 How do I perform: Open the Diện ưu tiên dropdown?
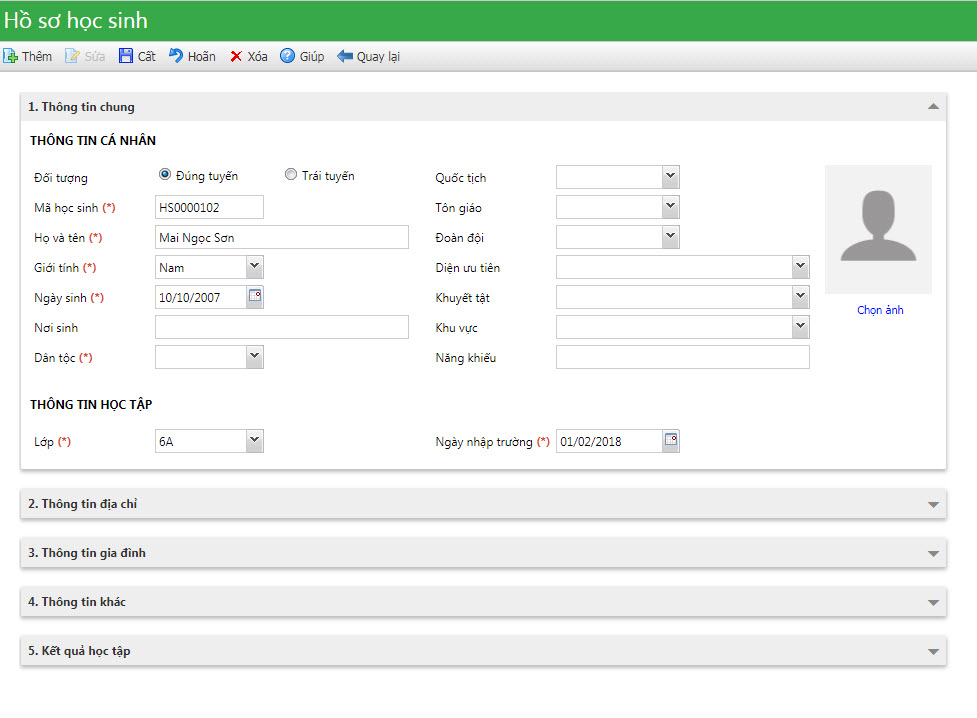pyautogui.click(x=801, y=267)
